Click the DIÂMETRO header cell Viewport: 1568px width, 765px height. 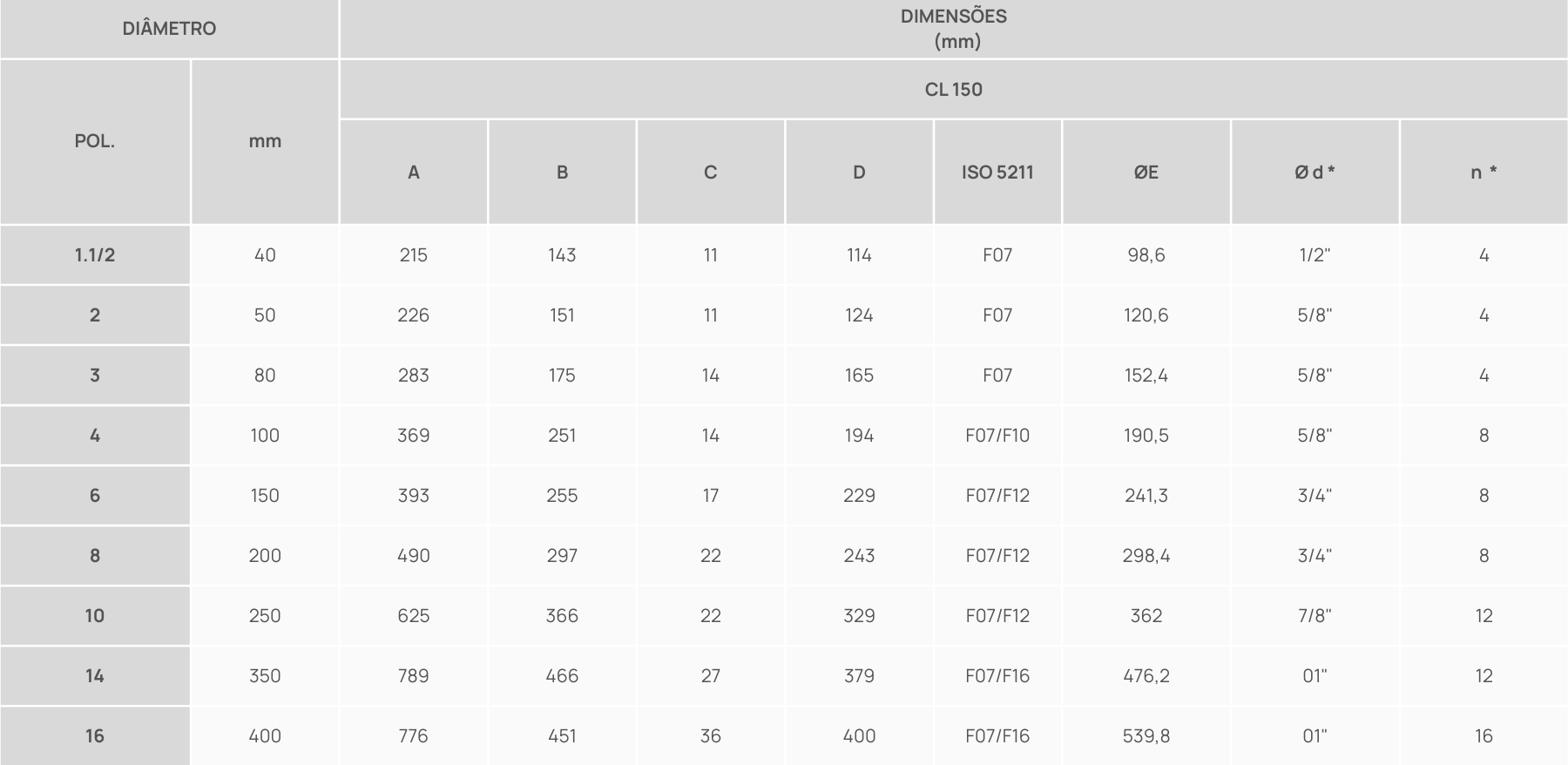[169, 29]
